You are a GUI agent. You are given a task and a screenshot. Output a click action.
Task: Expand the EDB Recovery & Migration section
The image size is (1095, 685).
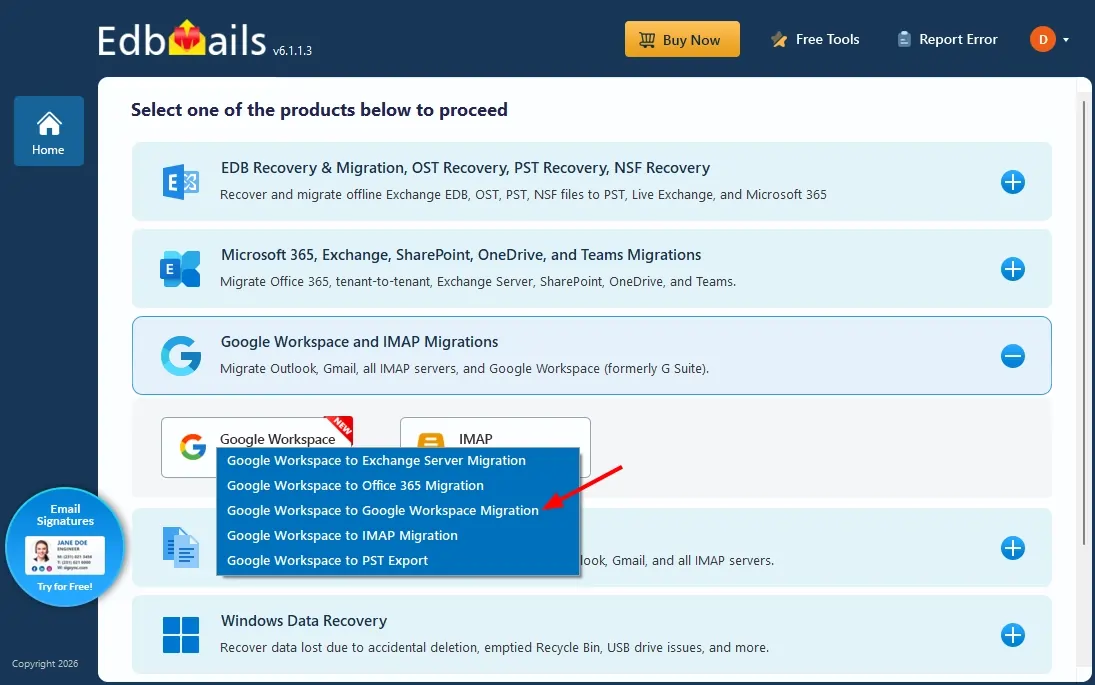[1013, 182]
